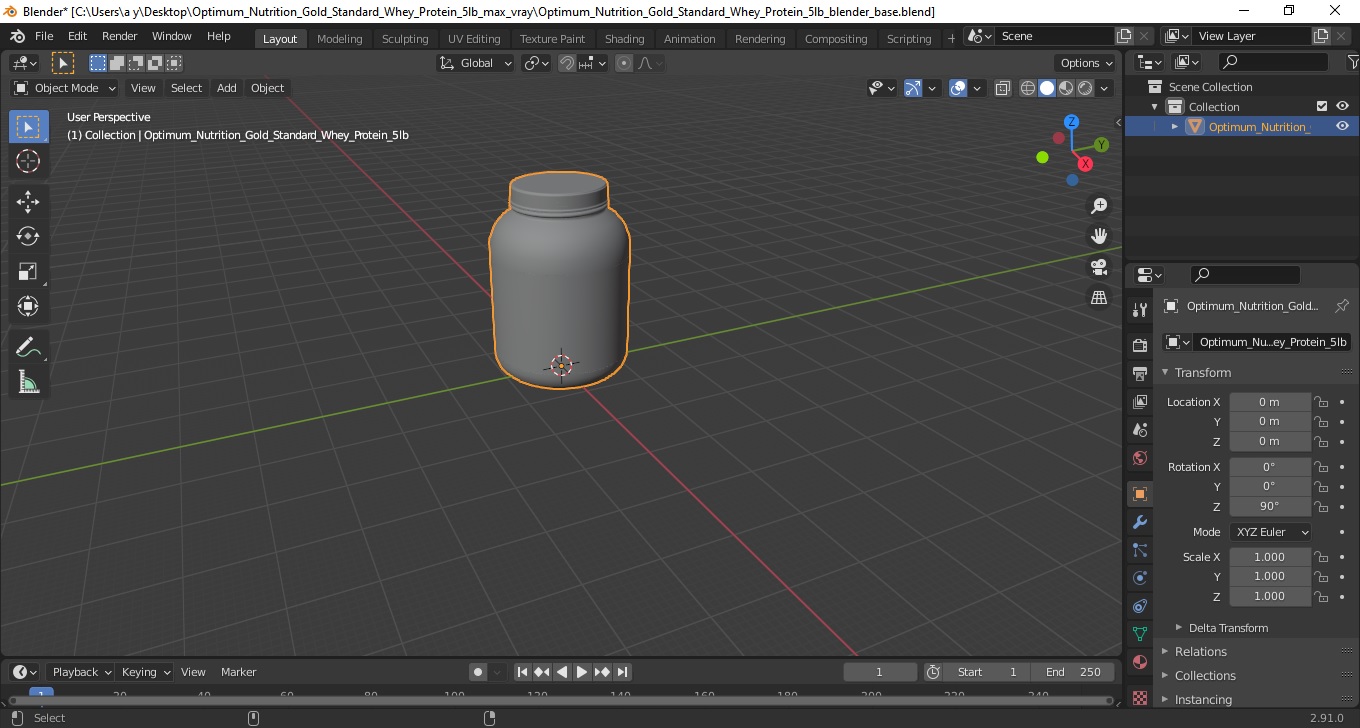Open Global transform orientation dropdown

pos(476,63)
